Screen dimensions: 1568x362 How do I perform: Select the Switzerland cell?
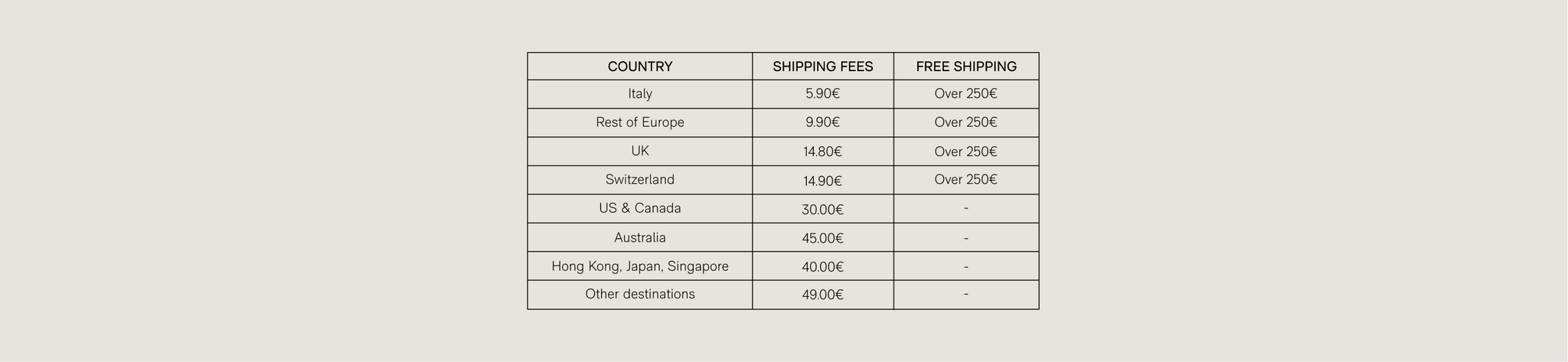tap(639, 180)
